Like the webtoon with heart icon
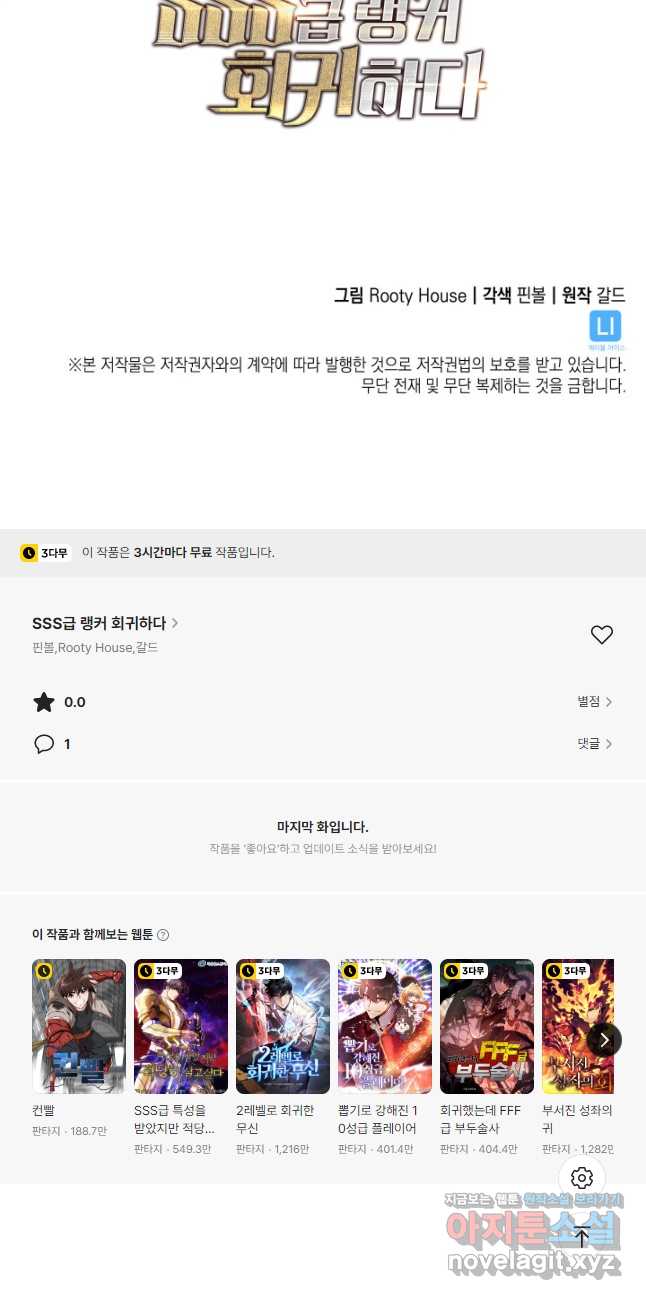 (601, 635)
